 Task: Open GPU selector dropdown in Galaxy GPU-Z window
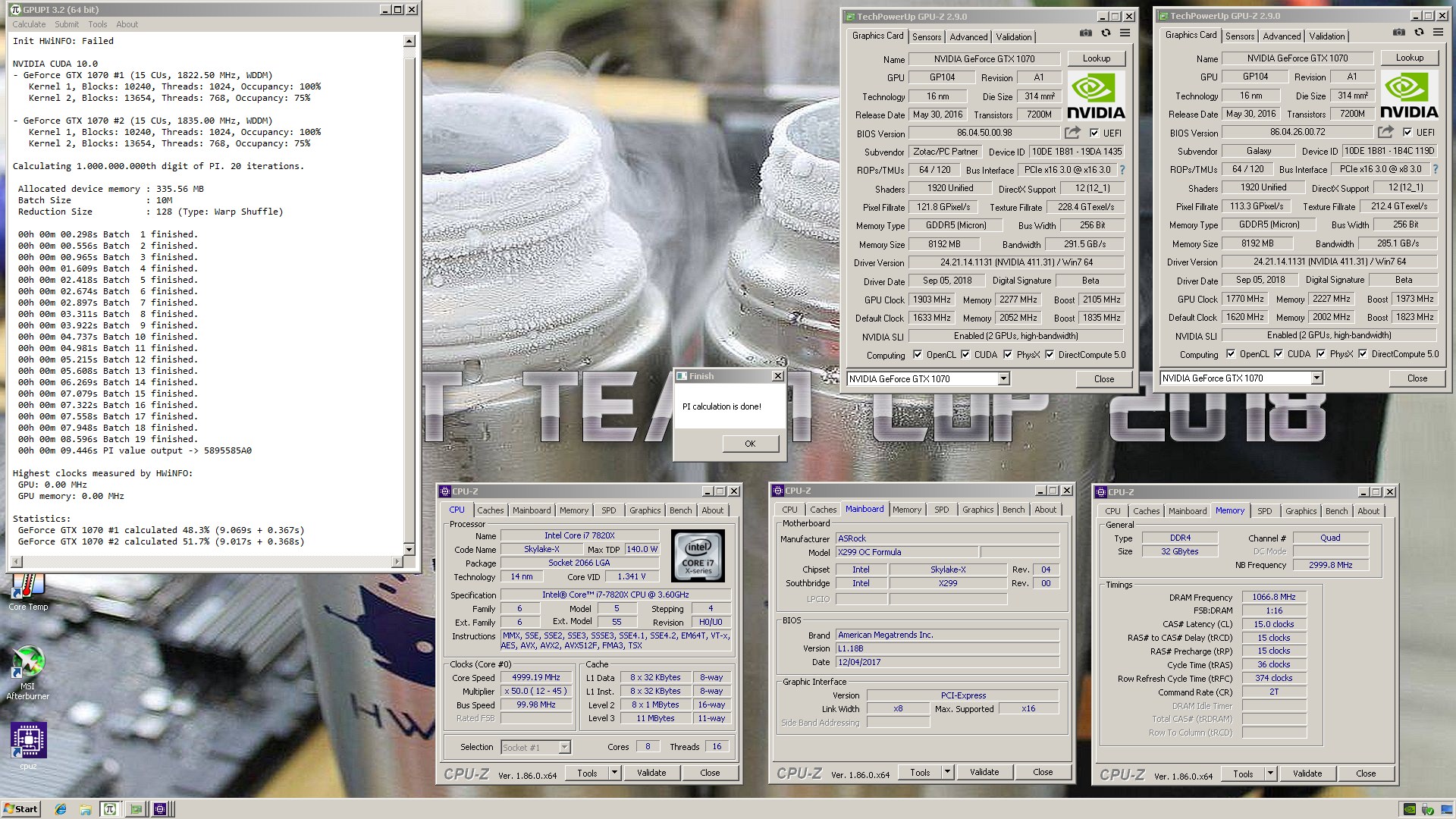[1316, 378]
